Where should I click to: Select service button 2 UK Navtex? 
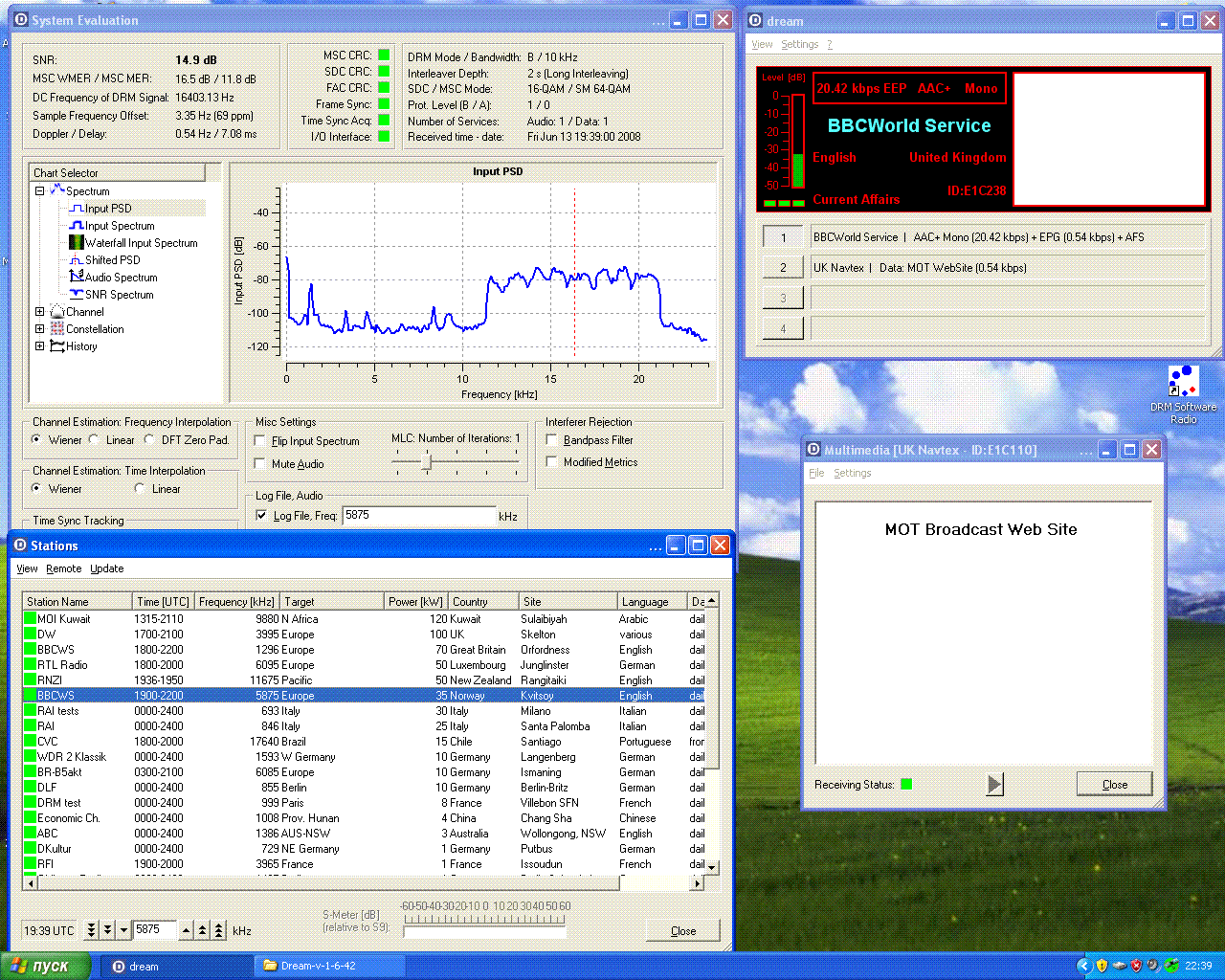(x=783, y=268)
